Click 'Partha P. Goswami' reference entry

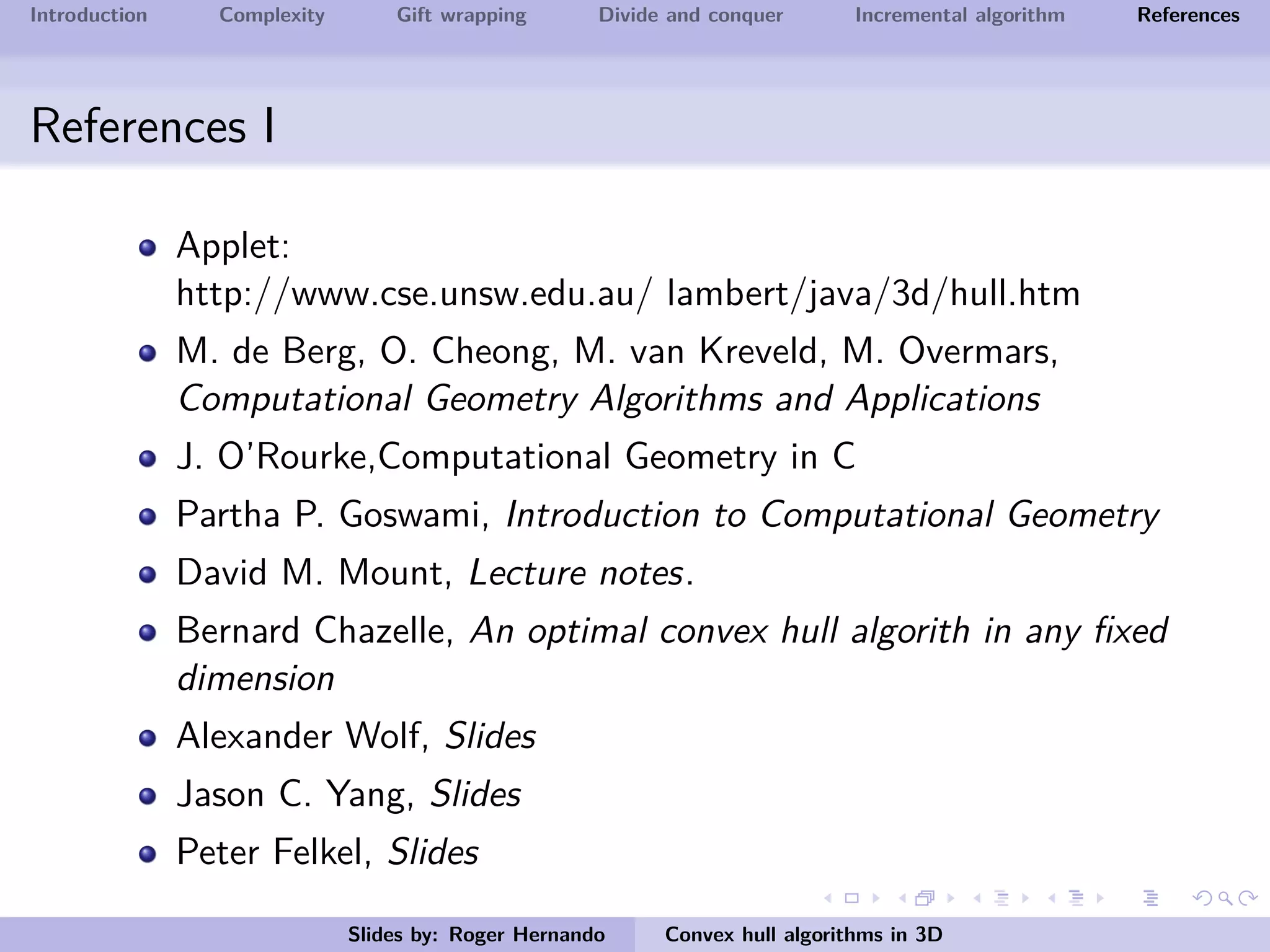point(668,515)
